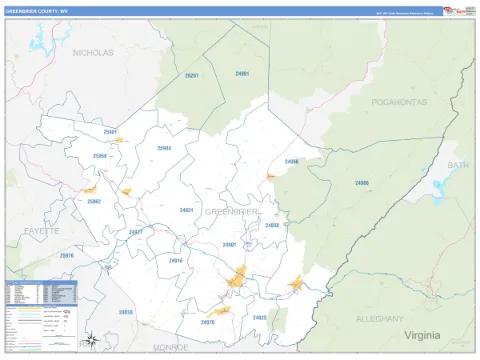Viewport: 480px width, 360px height.
Task: Click ZIP code label 24931
Action: pos(186,210)
